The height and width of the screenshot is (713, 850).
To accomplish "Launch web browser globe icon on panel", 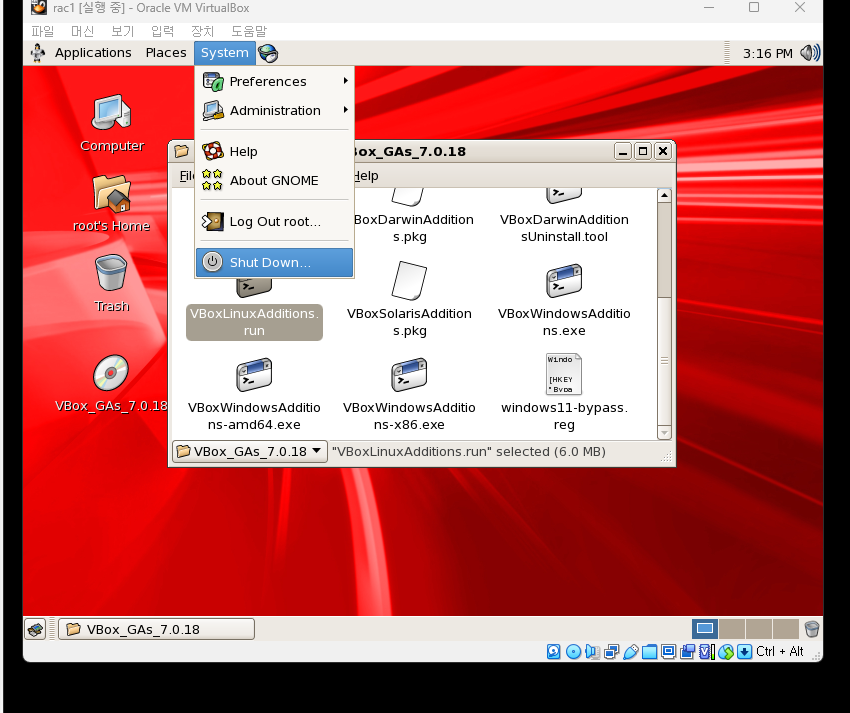I will click(268, 53).
